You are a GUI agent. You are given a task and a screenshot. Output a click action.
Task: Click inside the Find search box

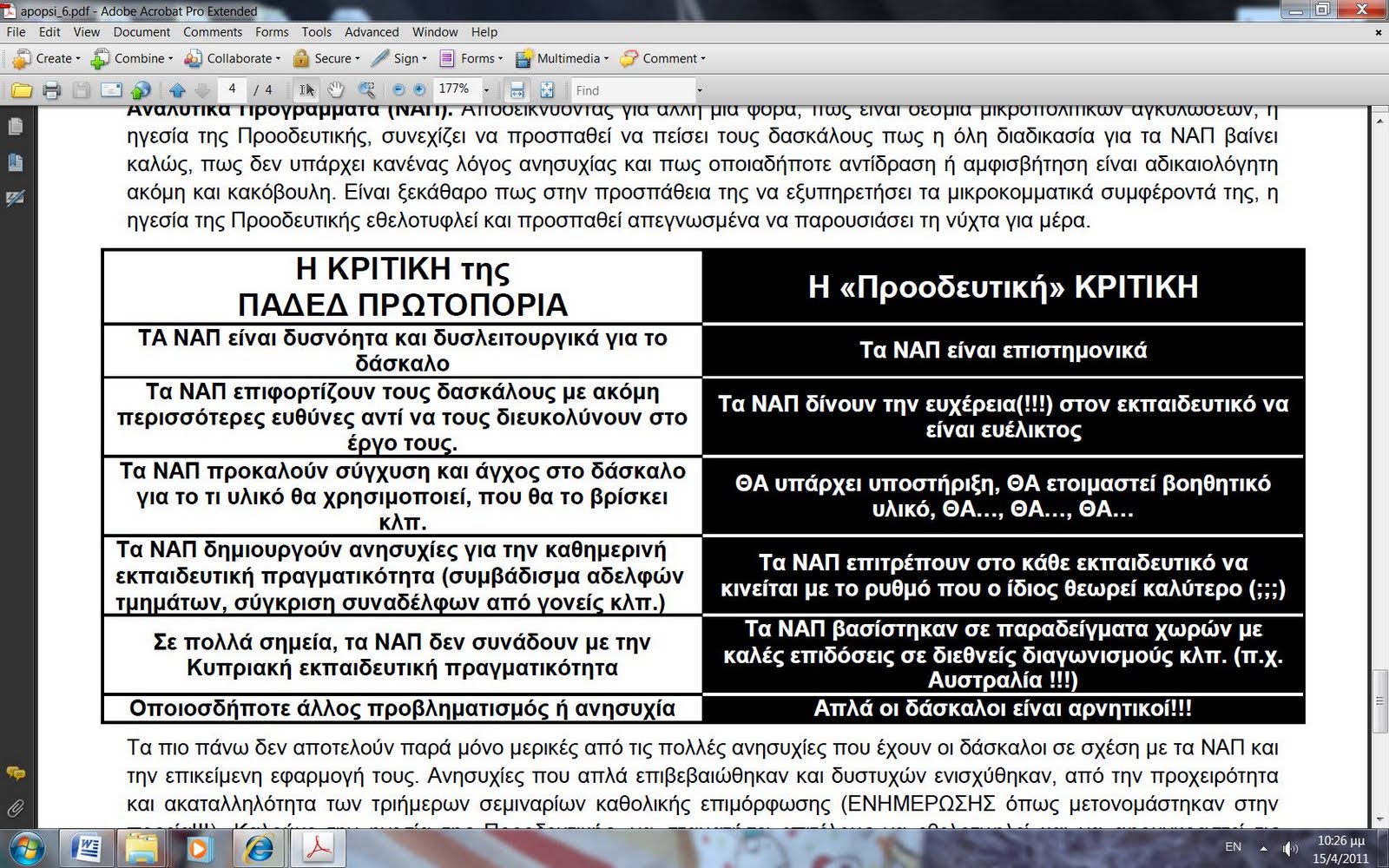coord(632,90)
